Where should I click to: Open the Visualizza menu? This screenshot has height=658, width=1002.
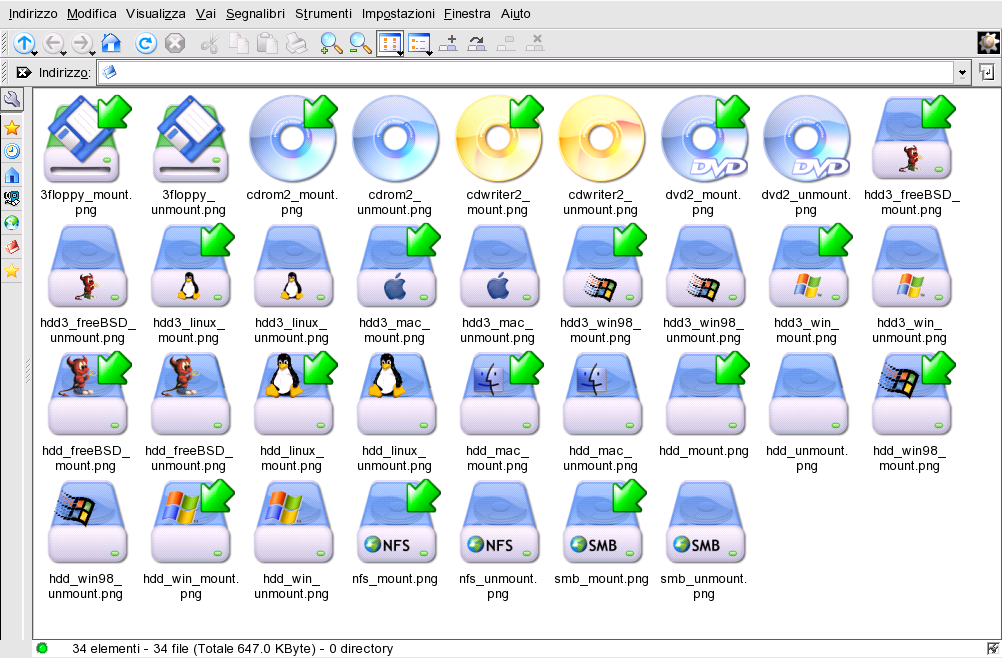tap(155, 13)
